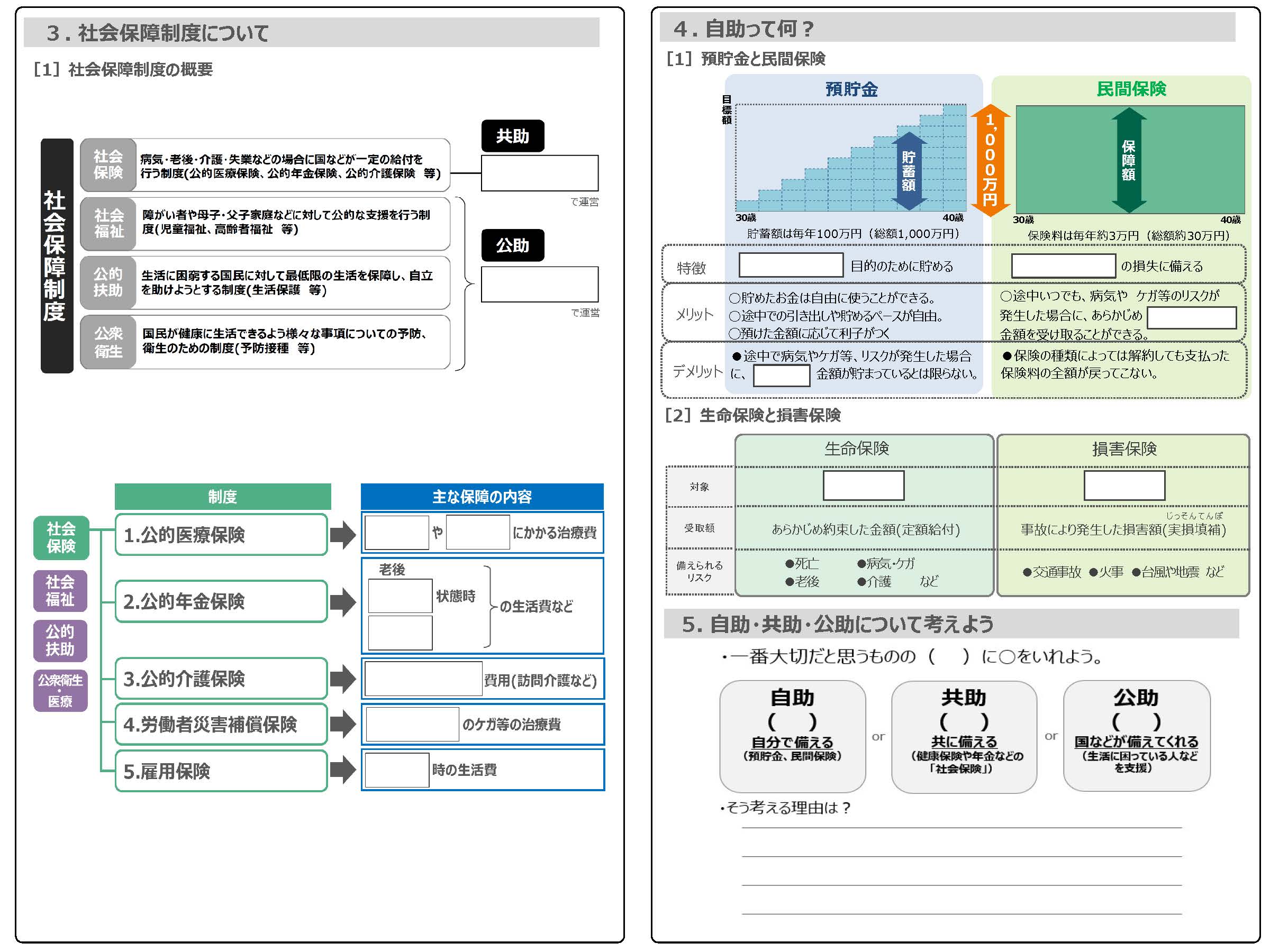Select the 自助 parentheses for a circle
Screen dimensions: 1270x952
tap(792, 721)
